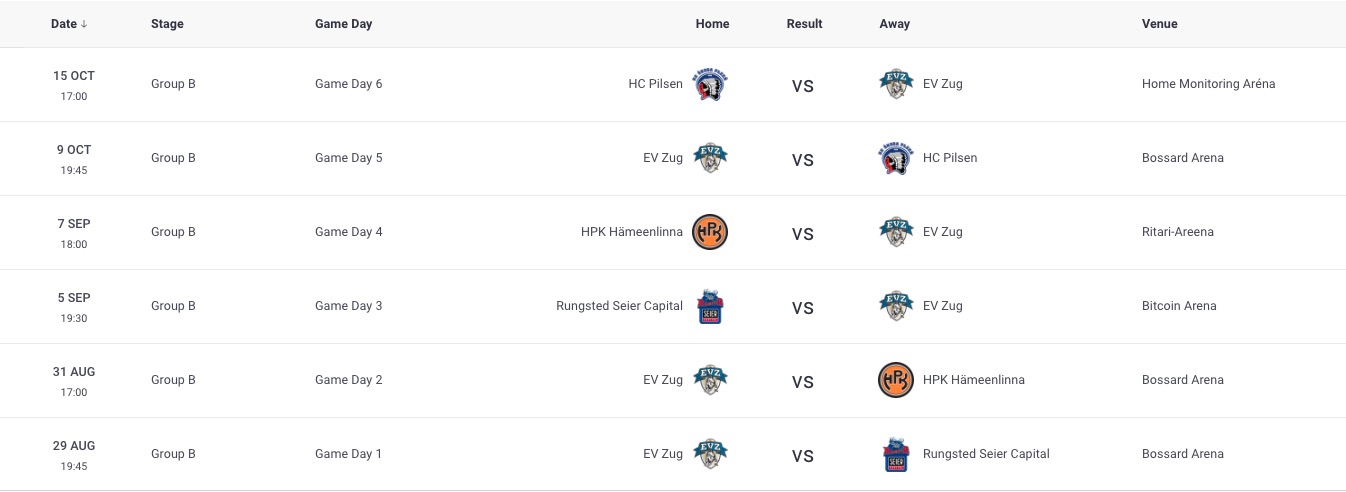Screen dimensions: 1346x492
Task: Click HC Pilsen logo in Game Day 6 row
Action: 710,85
